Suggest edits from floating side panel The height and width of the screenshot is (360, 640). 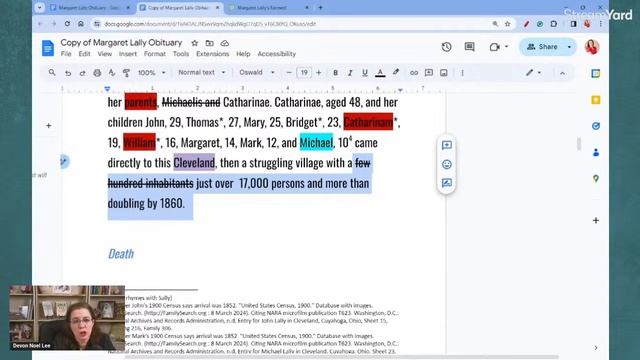447,183
